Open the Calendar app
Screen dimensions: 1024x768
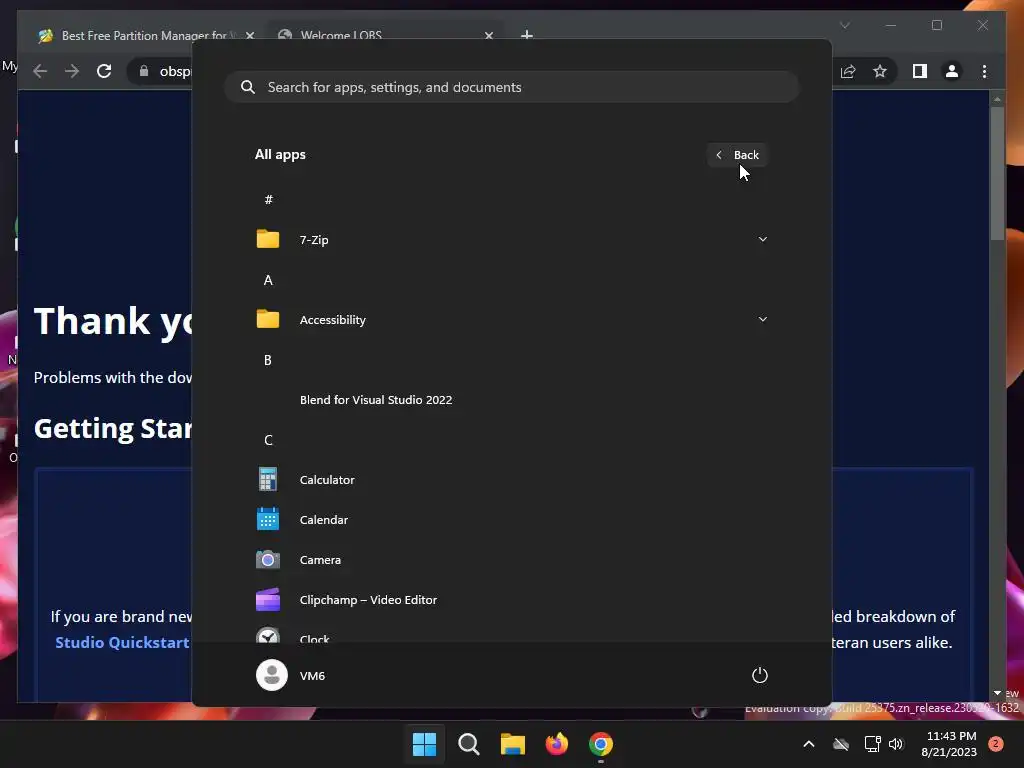[511, 520]
